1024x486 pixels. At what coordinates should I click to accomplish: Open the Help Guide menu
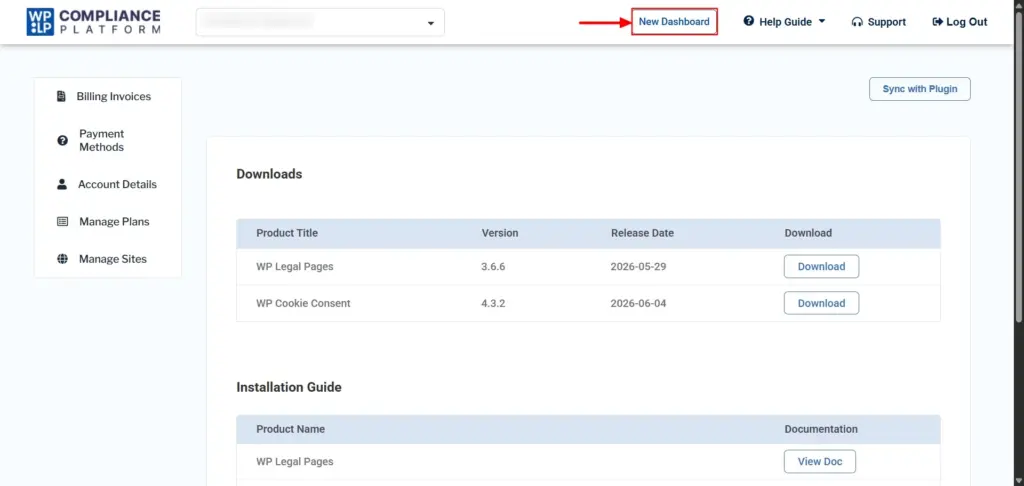784,22
